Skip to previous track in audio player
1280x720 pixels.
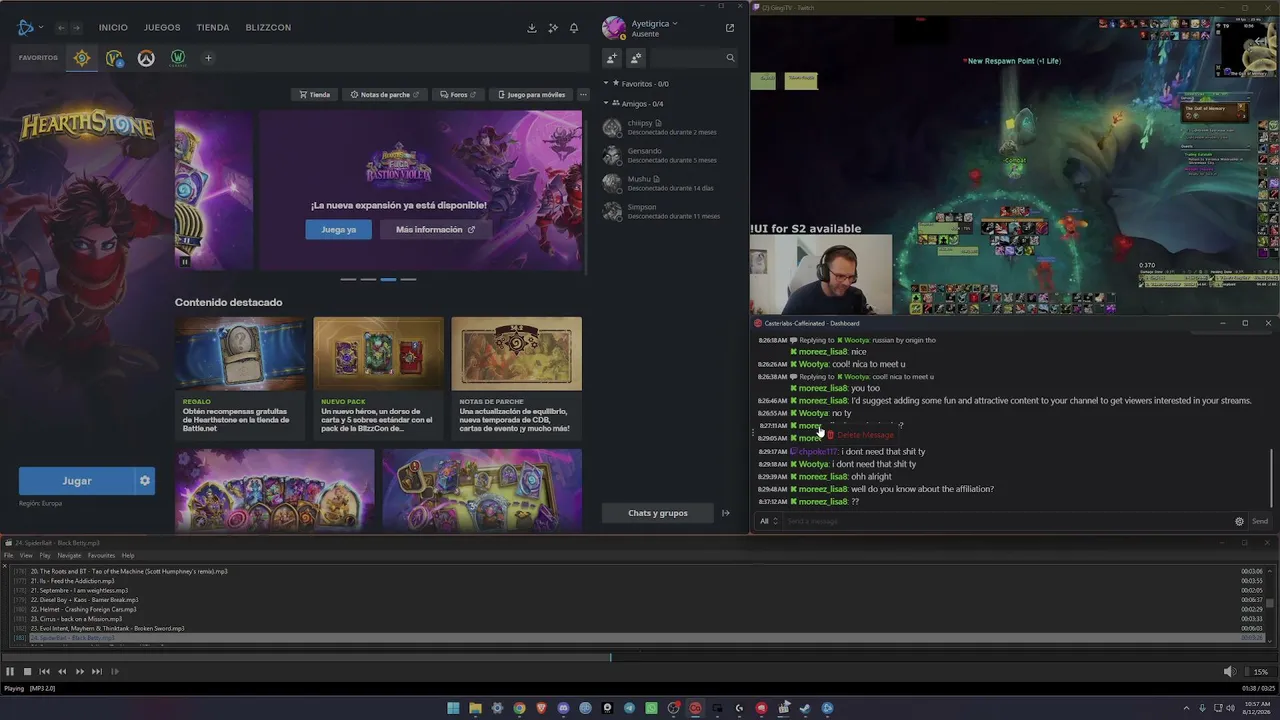coord(44,672)
